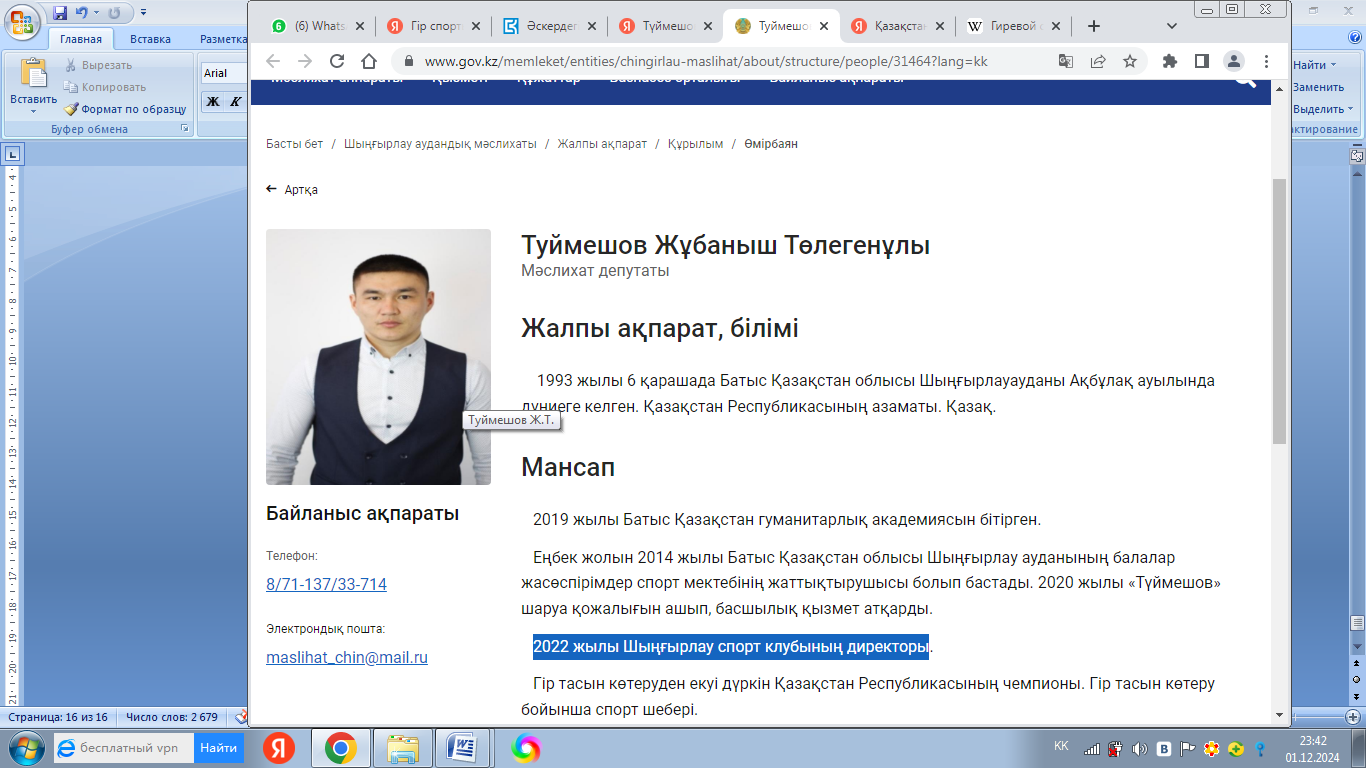Switch to the Қазақстан Yandex browser tab
The height and width of the screenshot is (768, 1366).
(898, 27)
